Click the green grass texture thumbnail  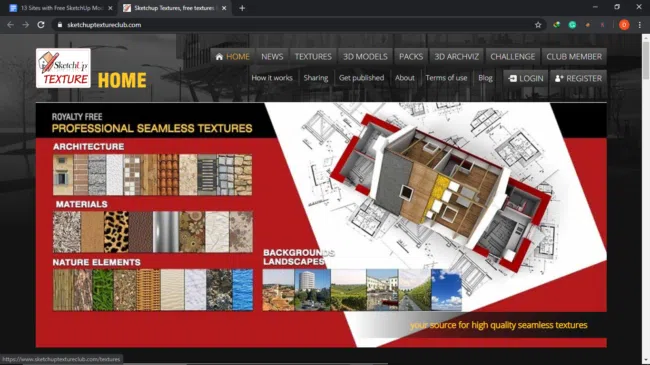(x=103, y=290)
